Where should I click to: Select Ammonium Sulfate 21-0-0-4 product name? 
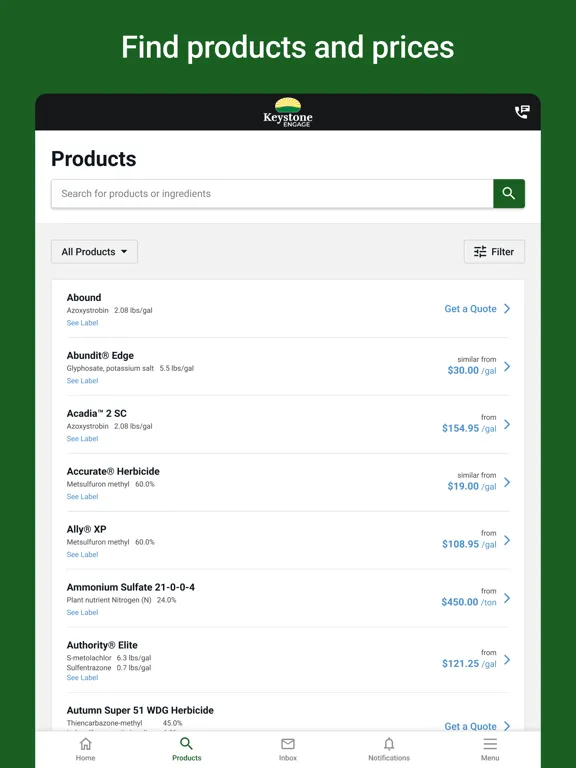(131, 586)
